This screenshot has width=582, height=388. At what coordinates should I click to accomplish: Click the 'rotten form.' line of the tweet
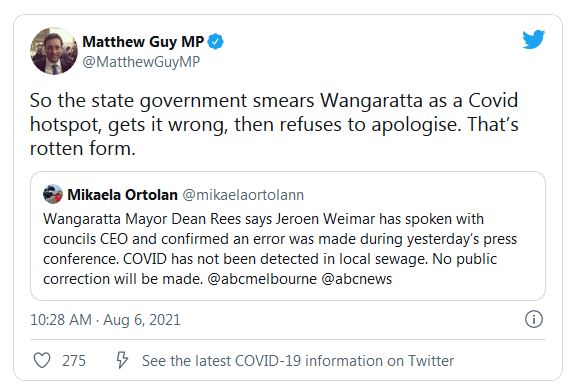pos(82,148)
